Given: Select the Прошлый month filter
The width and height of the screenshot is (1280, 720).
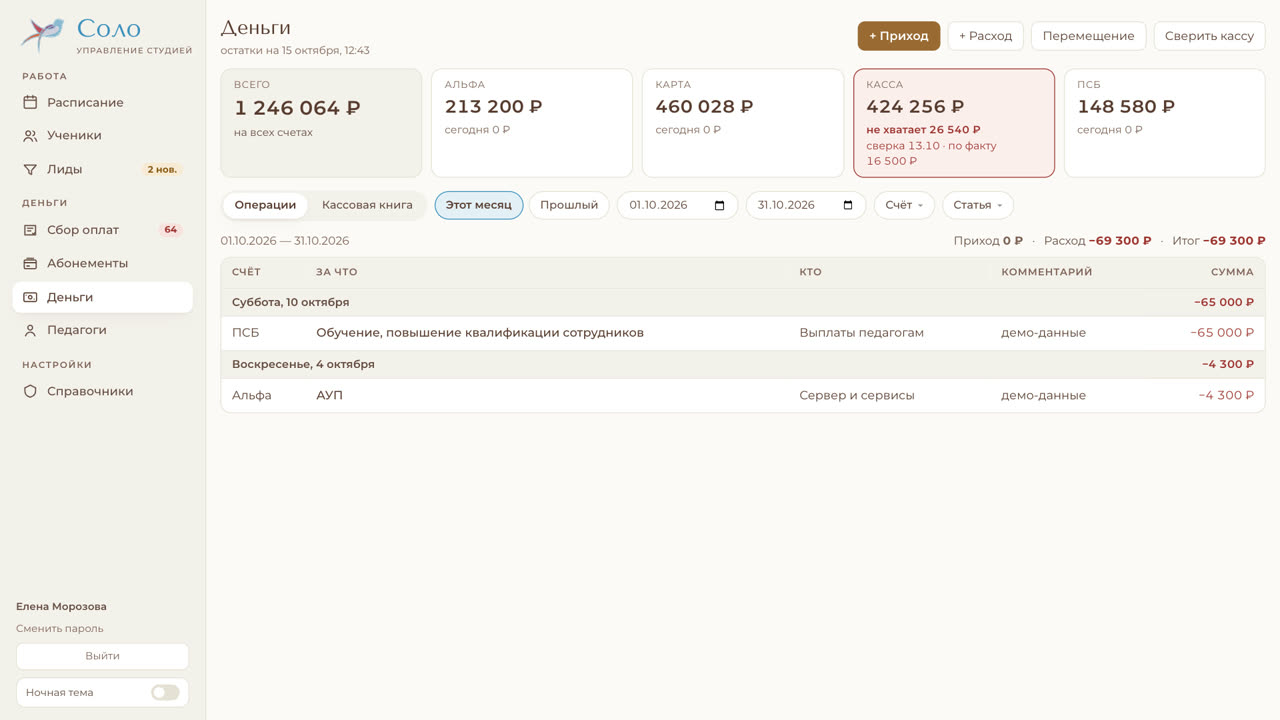Looking at the screenshot, I should [569, 205].
